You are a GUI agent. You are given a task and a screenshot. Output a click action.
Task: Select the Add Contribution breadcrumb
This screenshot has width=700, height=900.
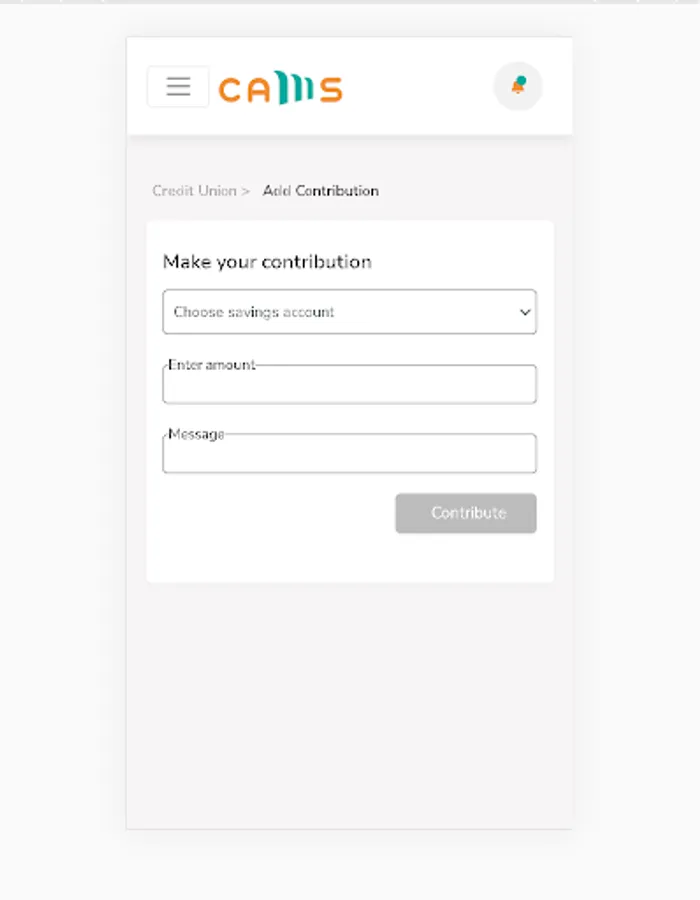(x=320, y=191)
